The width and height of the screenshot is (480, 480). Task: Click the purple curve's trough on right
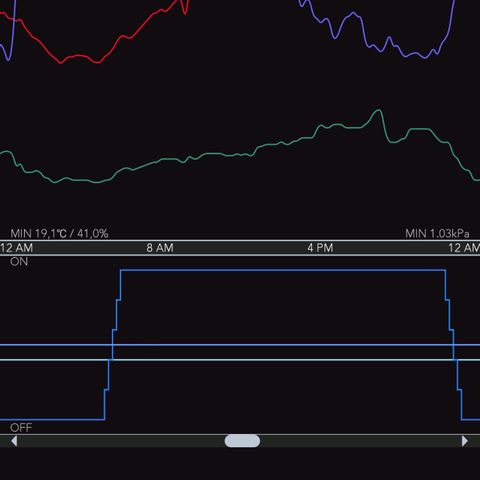[x=424, y=57]
